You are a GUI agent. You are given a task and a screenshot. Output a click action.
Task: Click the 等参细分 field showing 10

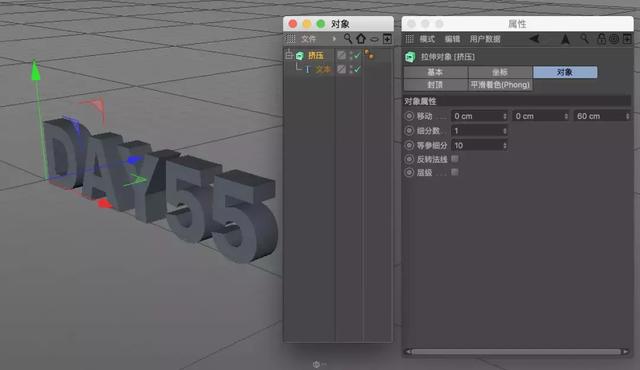click(x=480, y=145)
